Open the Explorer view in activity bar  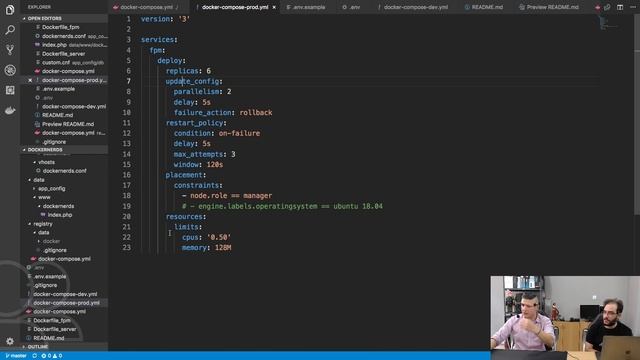(10, 9)
